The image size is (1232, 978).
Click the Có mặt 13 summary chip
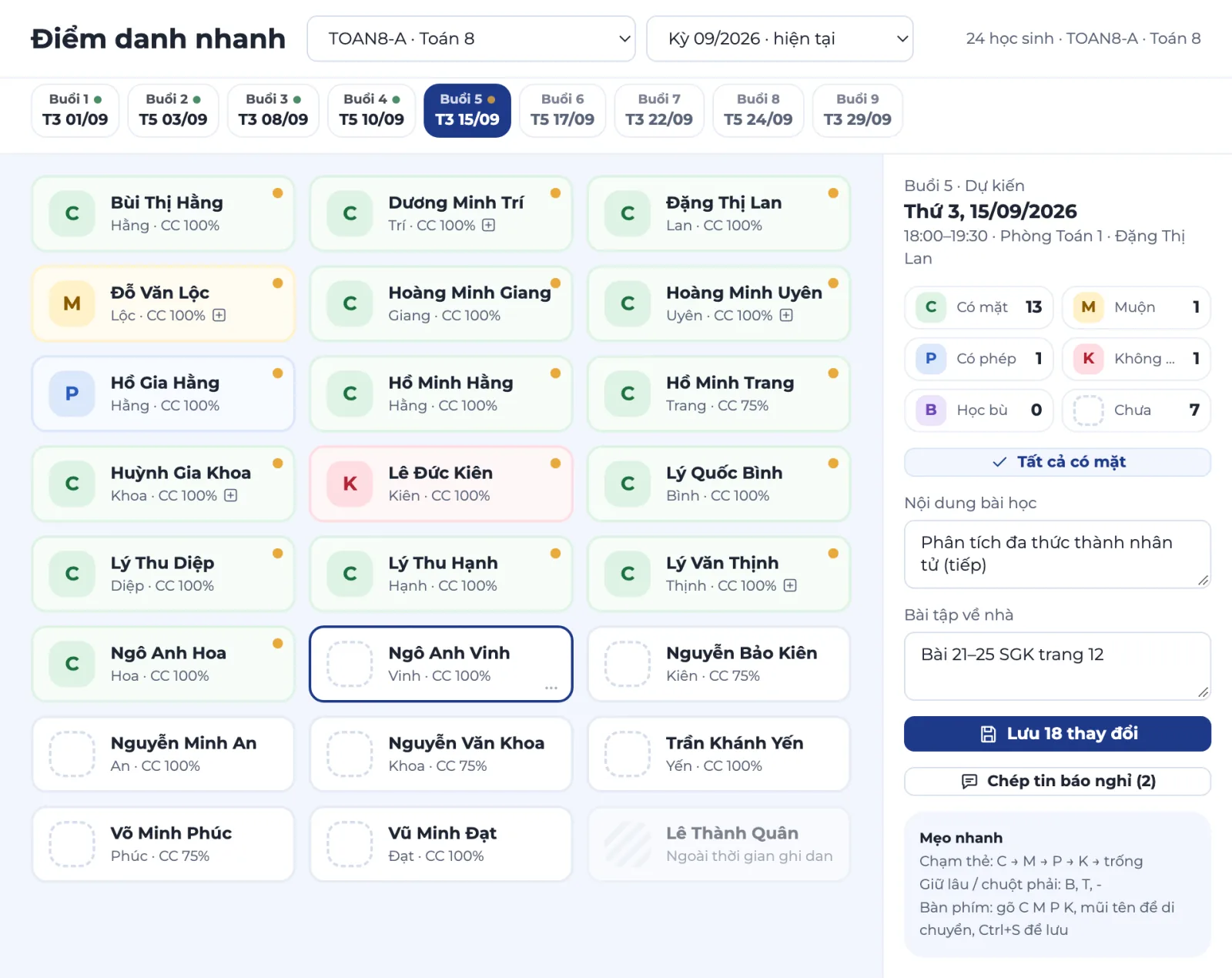tap(979, 306)
